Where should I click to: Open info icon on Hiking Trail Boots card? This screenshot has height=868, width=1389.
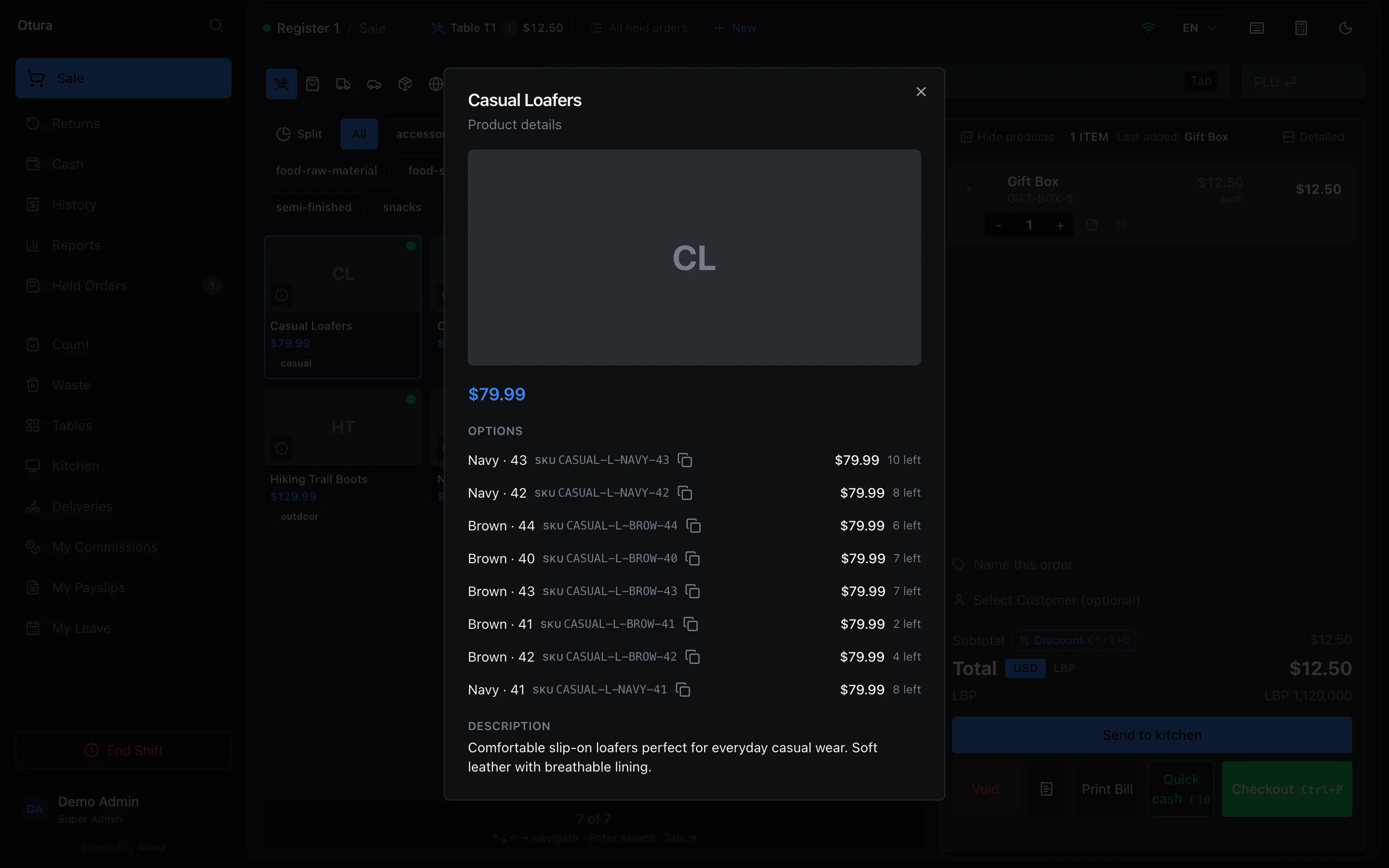(x=281, y=448)
